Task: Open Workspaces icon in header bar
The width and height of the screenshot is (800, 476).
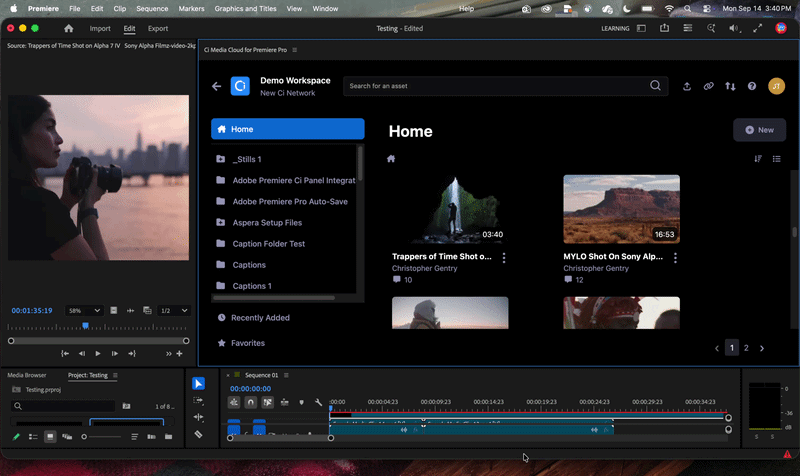Action: (641, 29)
